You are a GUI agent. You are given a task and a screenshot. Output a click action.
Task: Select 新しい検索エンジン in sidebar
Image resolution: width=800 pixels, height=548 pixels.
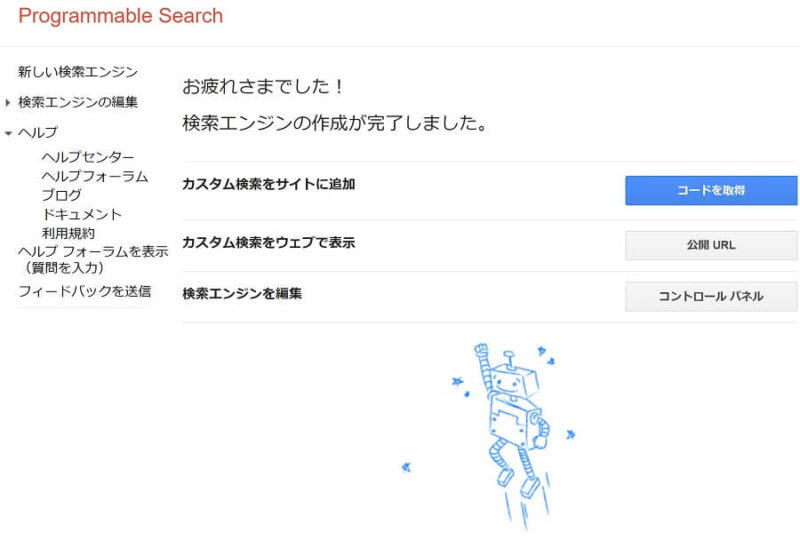point(78,72)
